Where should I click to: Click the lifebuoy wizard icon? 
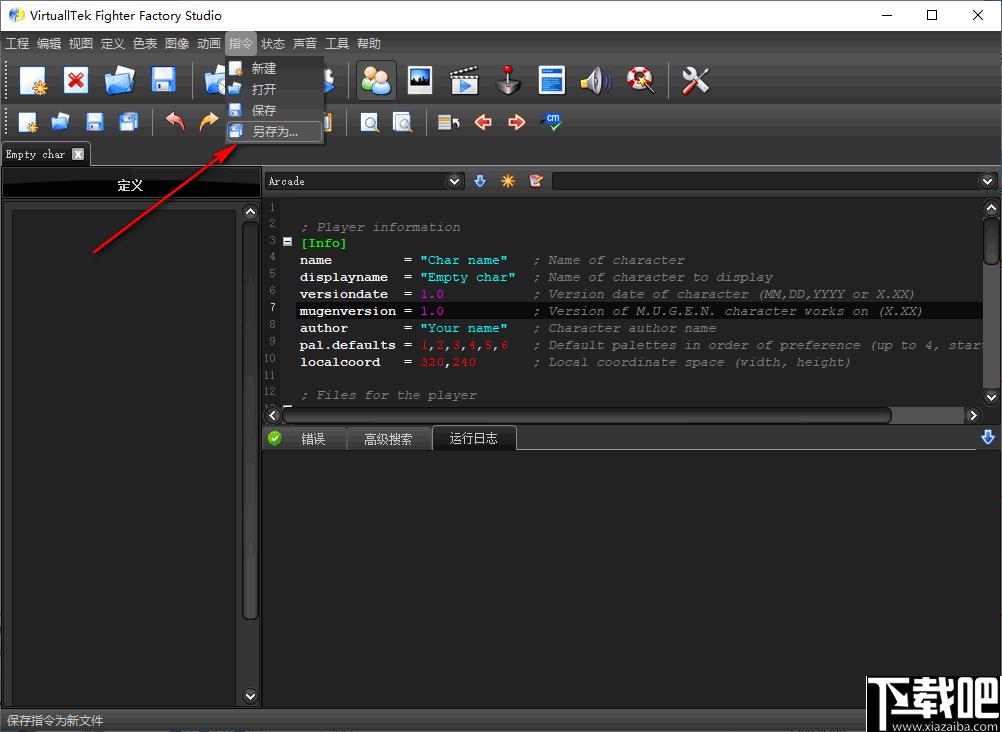(640, 81)
